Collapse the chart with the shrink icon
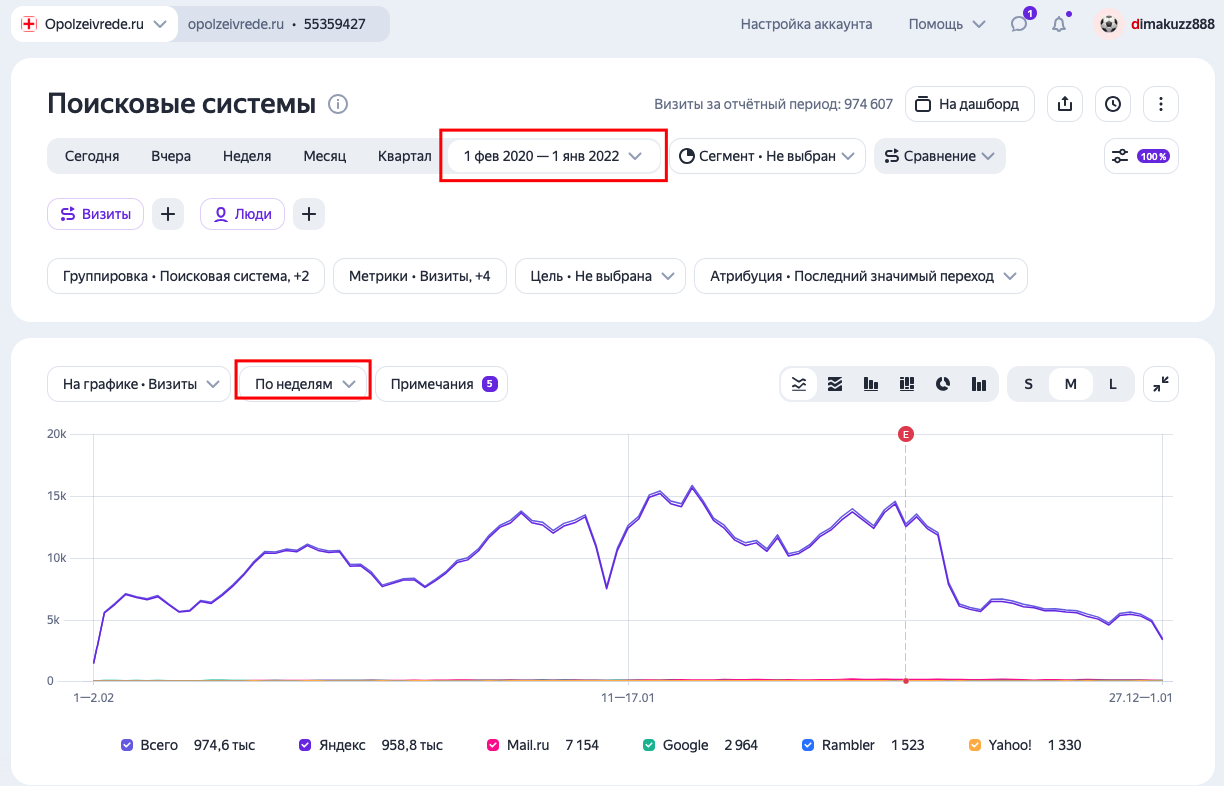This screenshot has height=786, width=1224. pyautogui.click(x=1160, y=384)
